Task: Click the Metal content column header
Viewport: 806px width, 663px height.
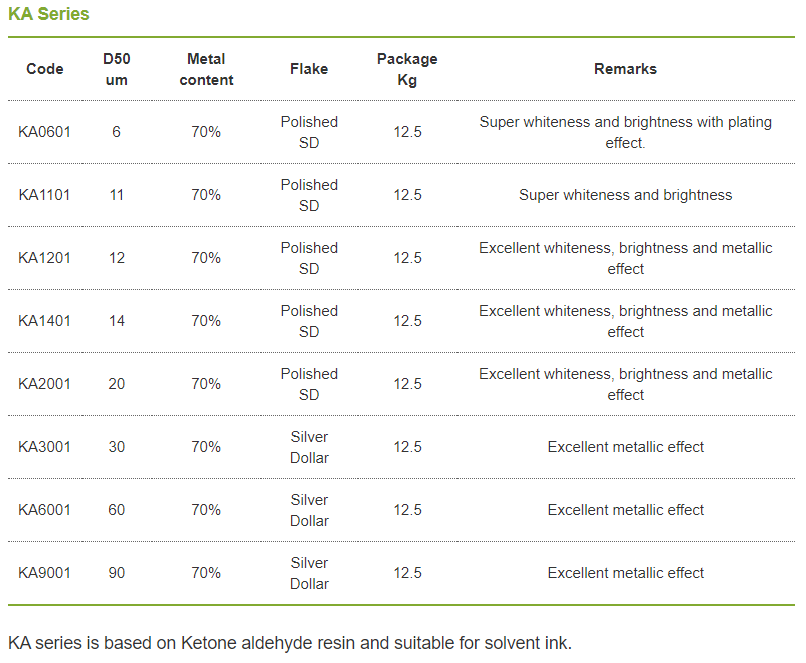Action: (206, 69)
